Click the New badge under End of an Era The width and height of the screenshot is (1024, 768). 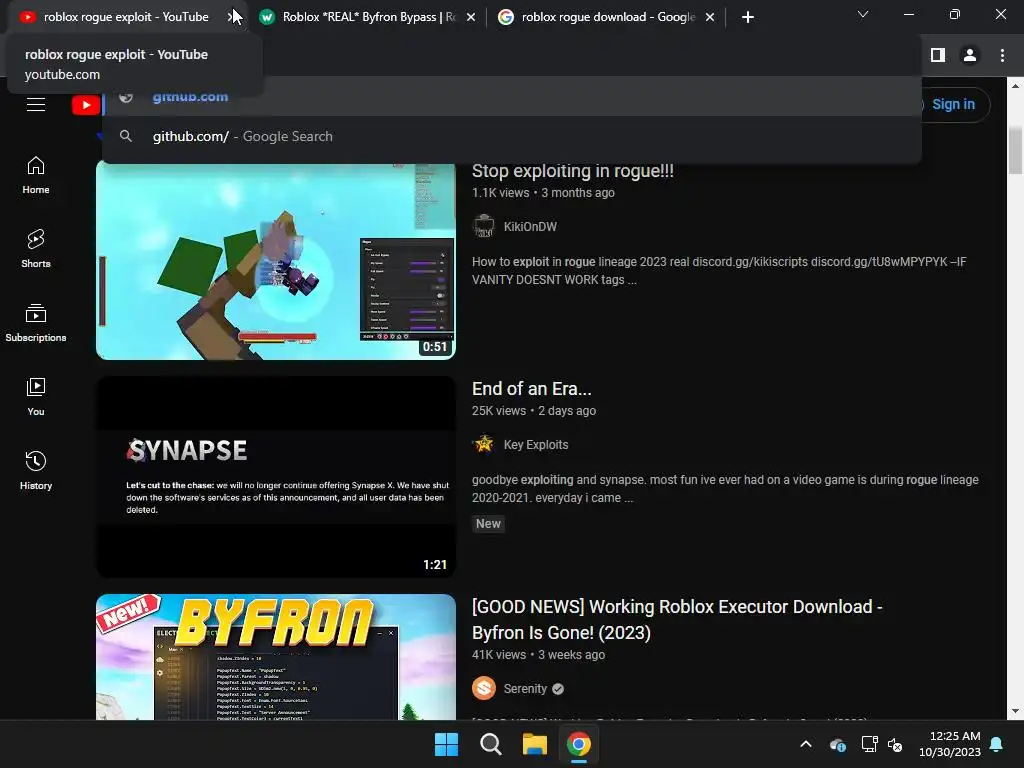[488, 524]
